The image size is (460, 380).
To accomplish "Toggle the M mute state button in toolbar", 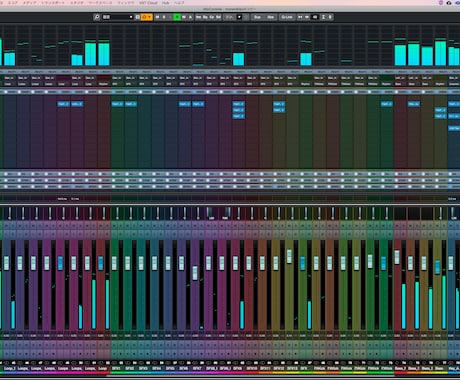I will [157, 17].
